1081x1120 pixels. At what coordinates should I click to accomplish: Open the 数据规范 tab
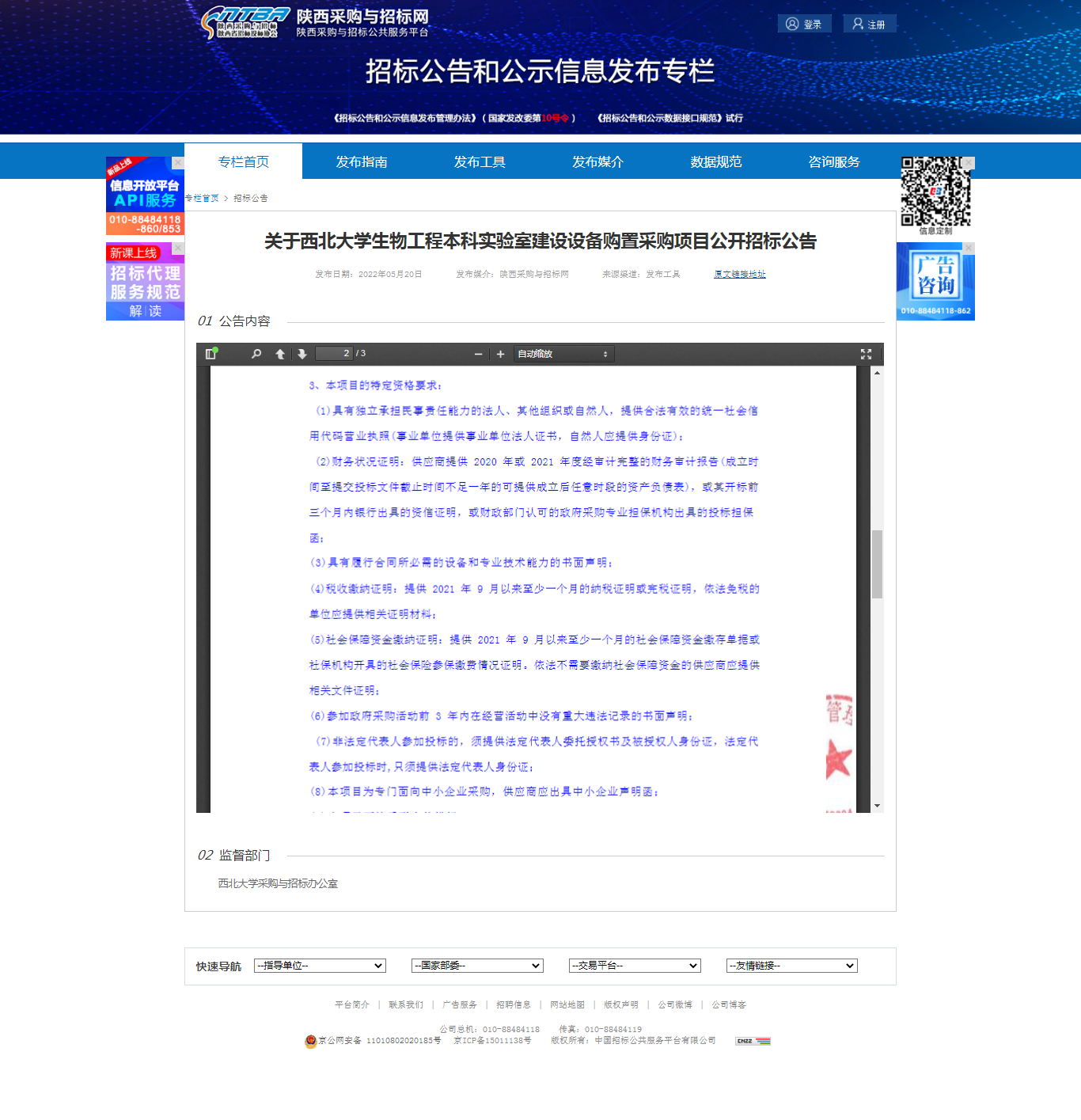[x=716, y=161]
